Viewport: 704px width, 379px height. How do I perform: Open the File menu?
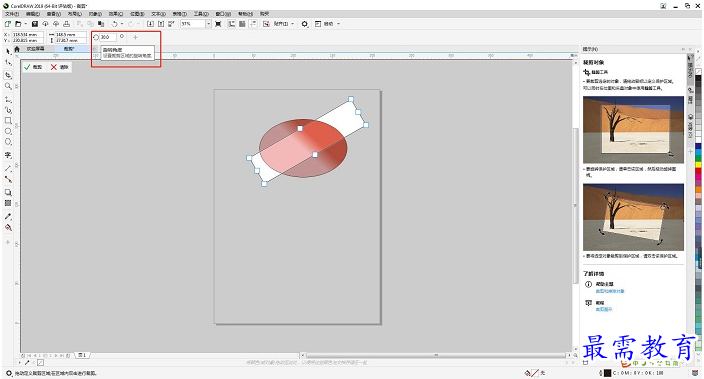[x=12, y=14]
